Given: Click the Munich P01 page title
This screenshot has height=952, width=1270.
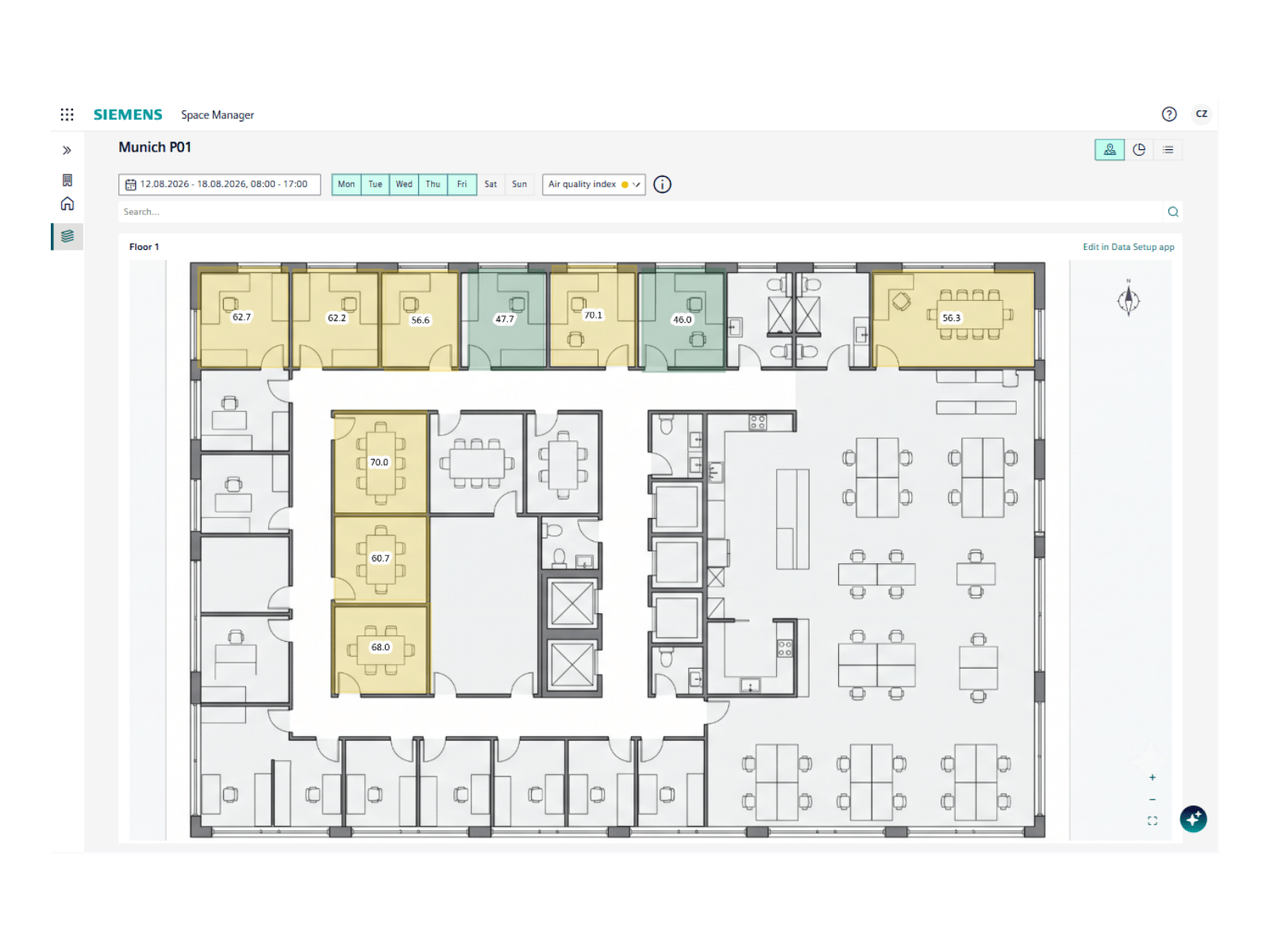Looking at the screenshot, I should click(155, 148).
